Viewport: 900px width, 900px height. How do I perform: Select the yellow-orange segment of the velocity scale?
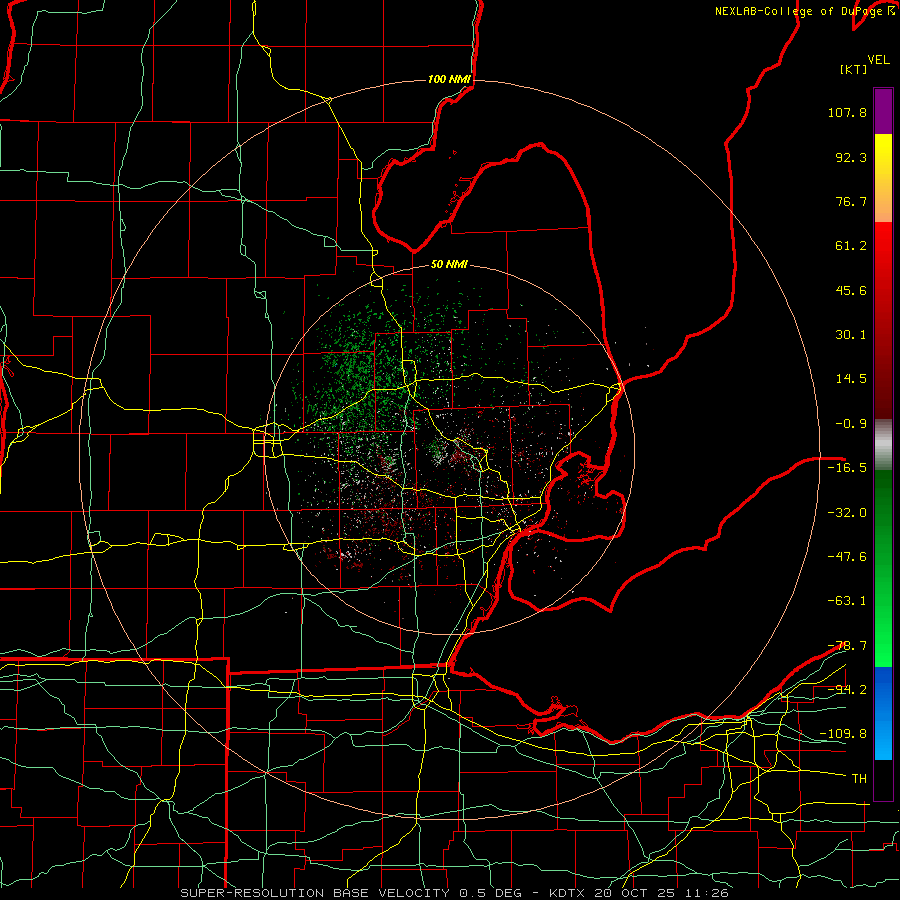883,178
